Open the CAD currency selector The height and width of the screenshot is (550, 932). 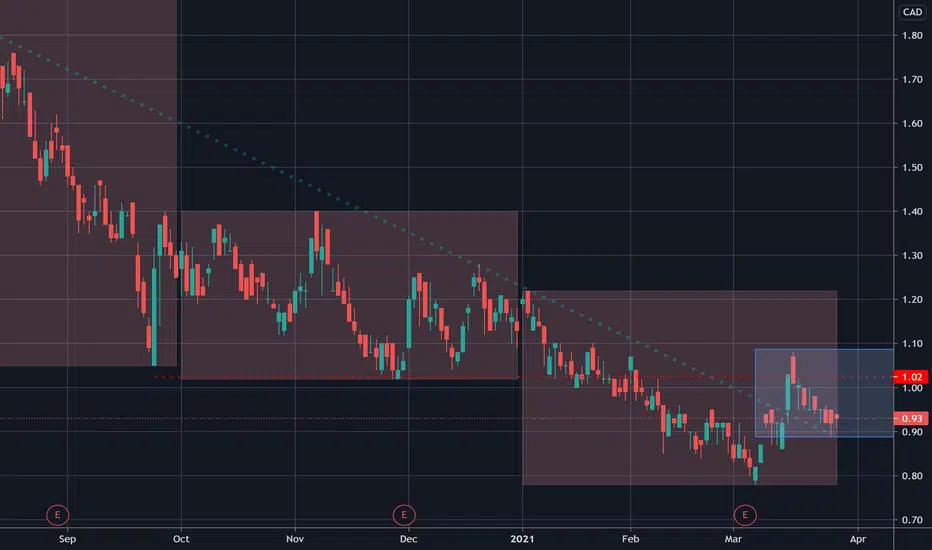tap(912, 12)
